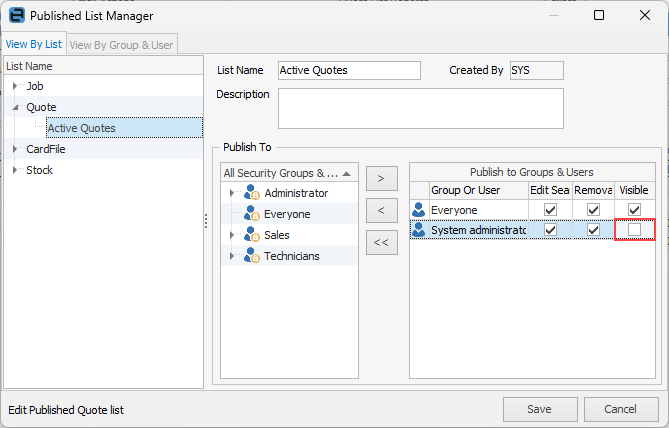The image size is (669, 428).
Task: Click the System administrator user icon
Action: pos(419,230)
